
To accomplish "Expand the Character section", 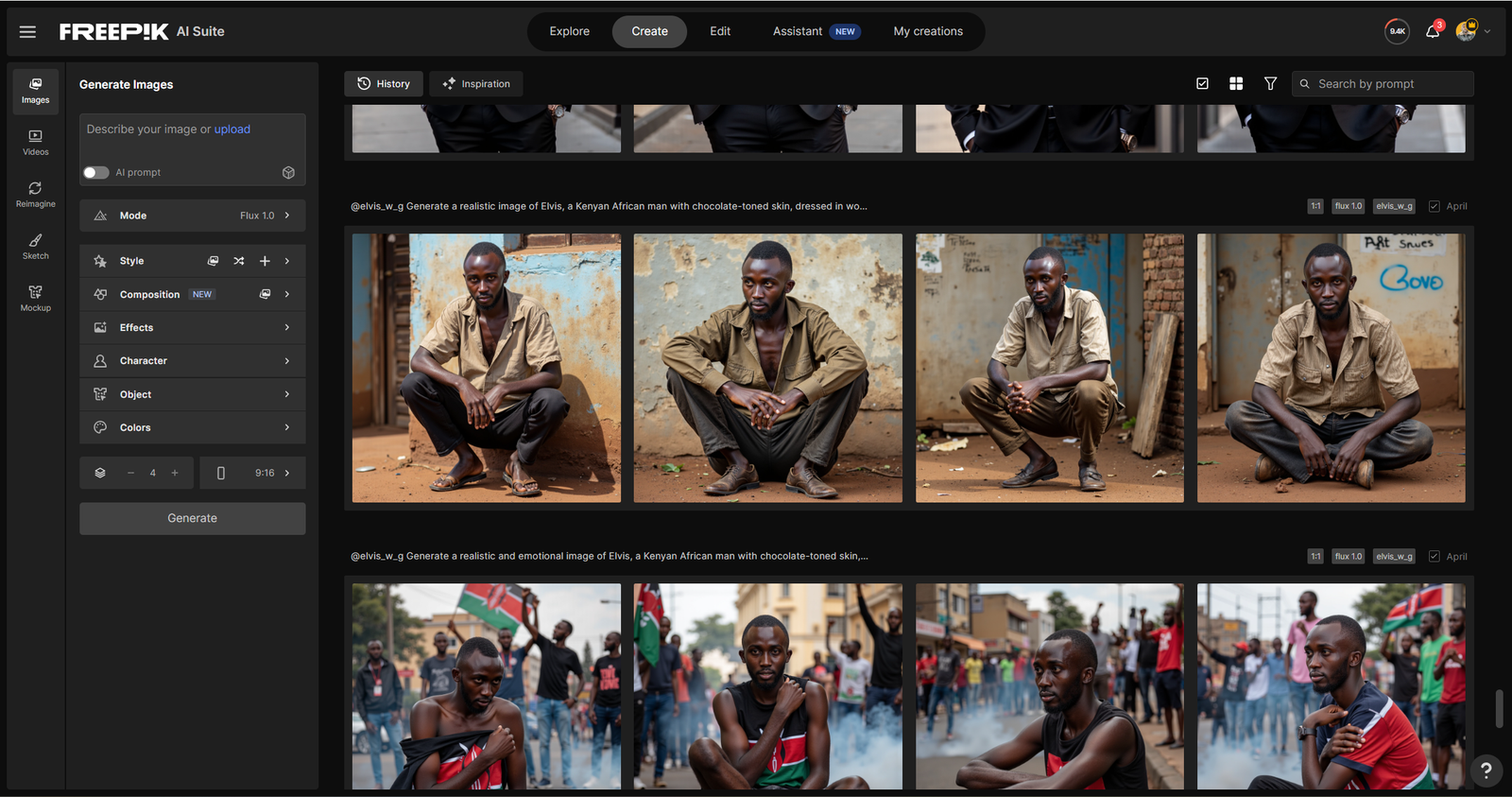I will [x=193, y=361].
